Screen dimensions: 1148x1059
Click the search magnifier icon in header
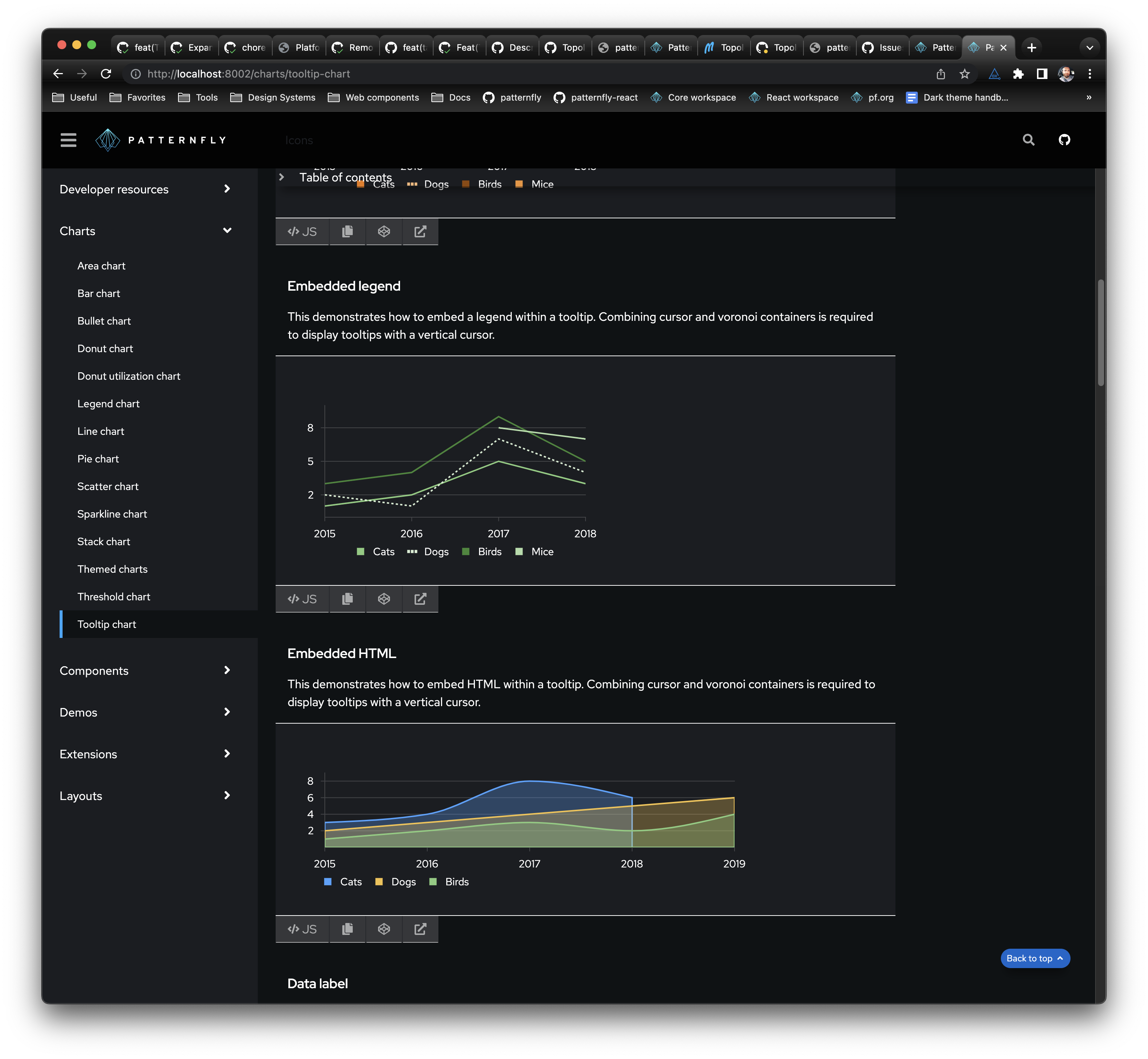point(1028,140)
